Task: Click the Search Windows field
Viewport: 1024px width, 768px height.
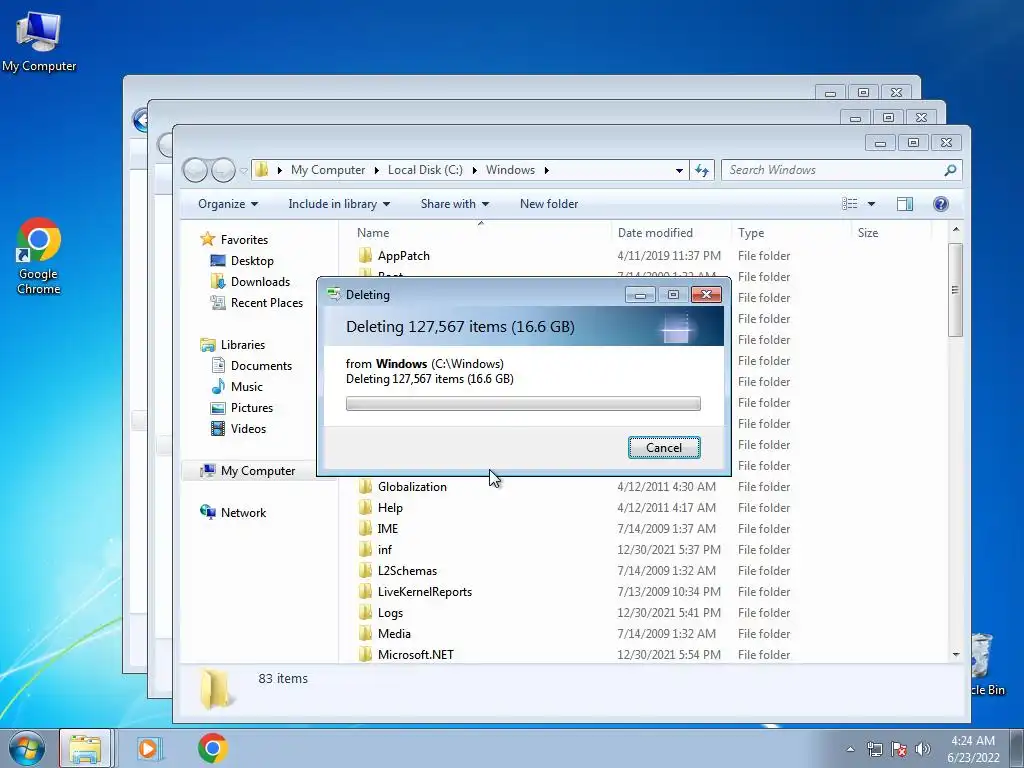Action: pyautogui.click(x=833, y=170)
